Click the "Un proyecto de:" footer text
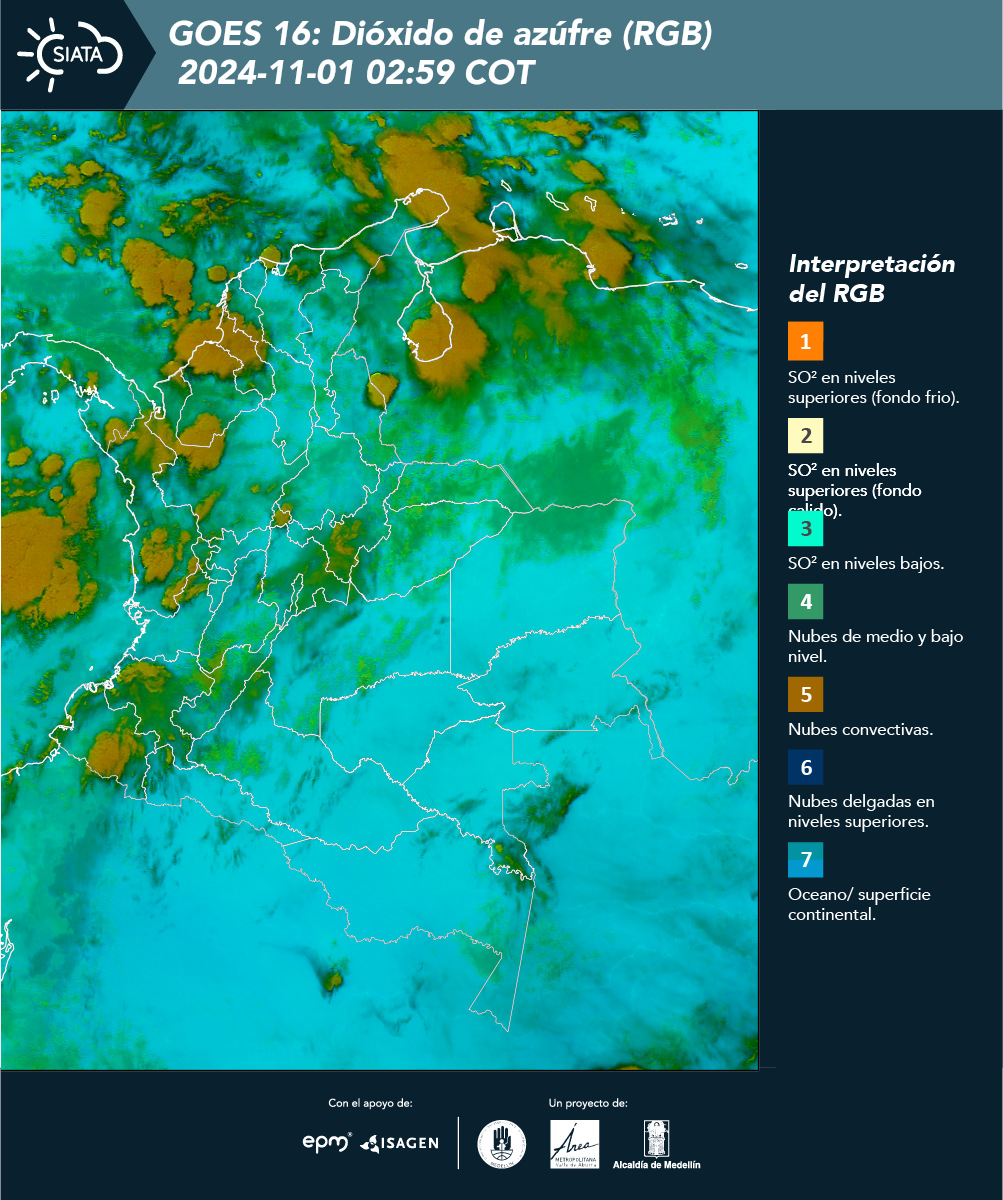 (588, 1103)
